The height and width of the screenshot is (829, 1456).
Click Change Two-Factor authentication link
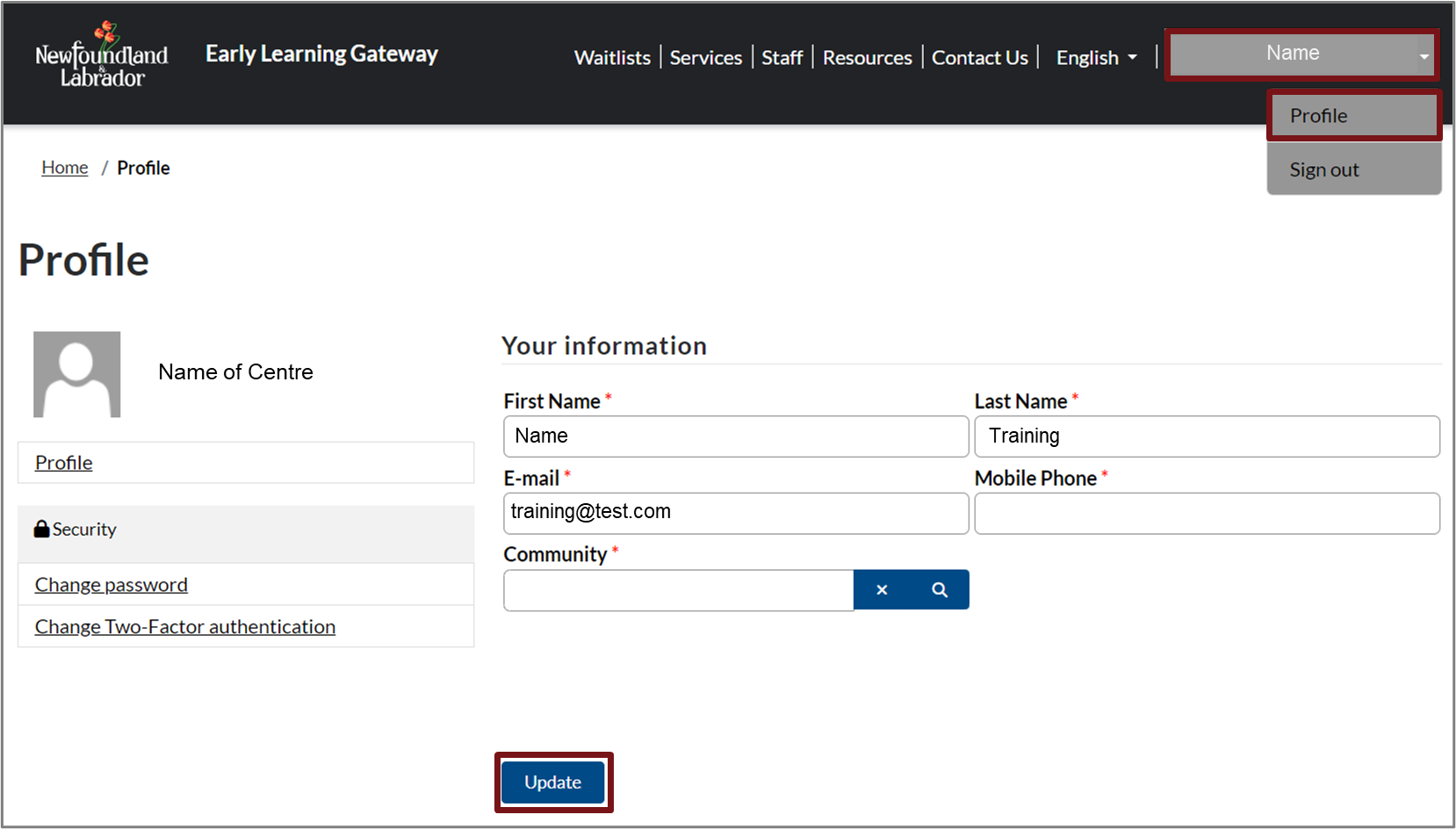(185, 627)
